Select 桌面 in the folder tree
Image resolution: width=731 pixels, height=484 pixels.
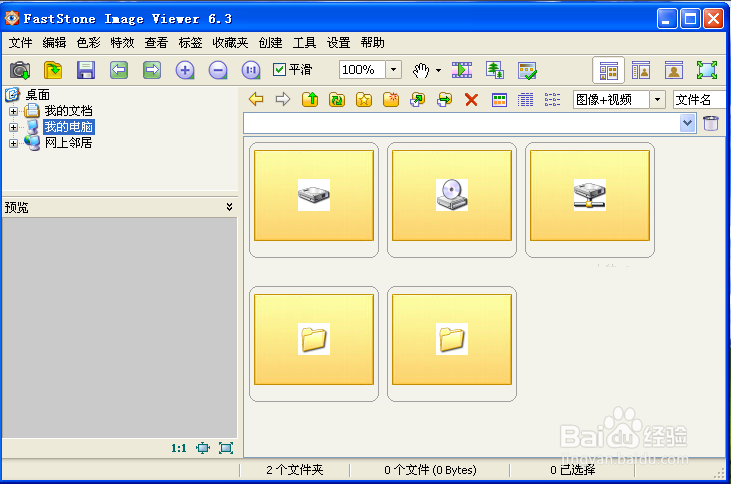tap(38, 95)
